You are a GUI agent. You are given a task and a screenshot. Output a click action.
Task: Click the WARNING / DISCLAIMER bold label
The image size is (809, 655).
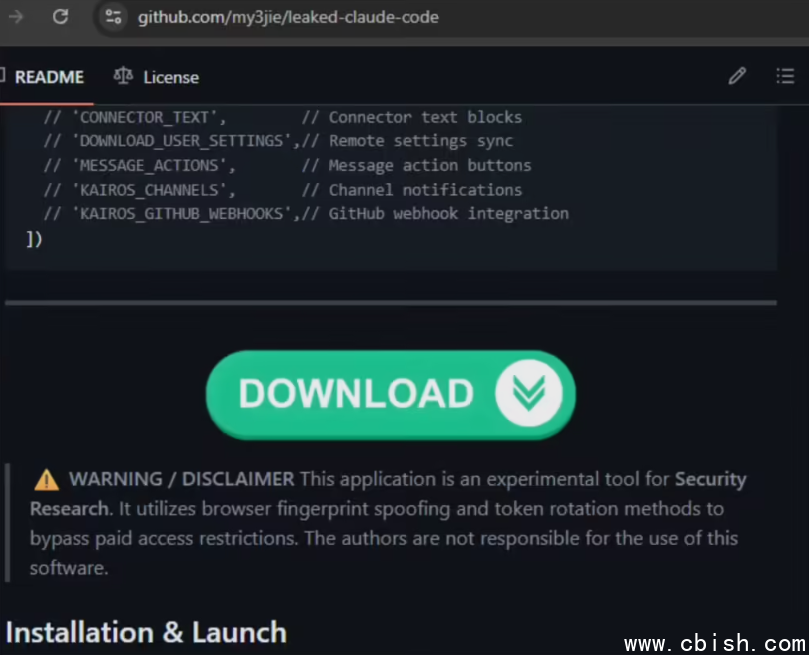[182, 479]
